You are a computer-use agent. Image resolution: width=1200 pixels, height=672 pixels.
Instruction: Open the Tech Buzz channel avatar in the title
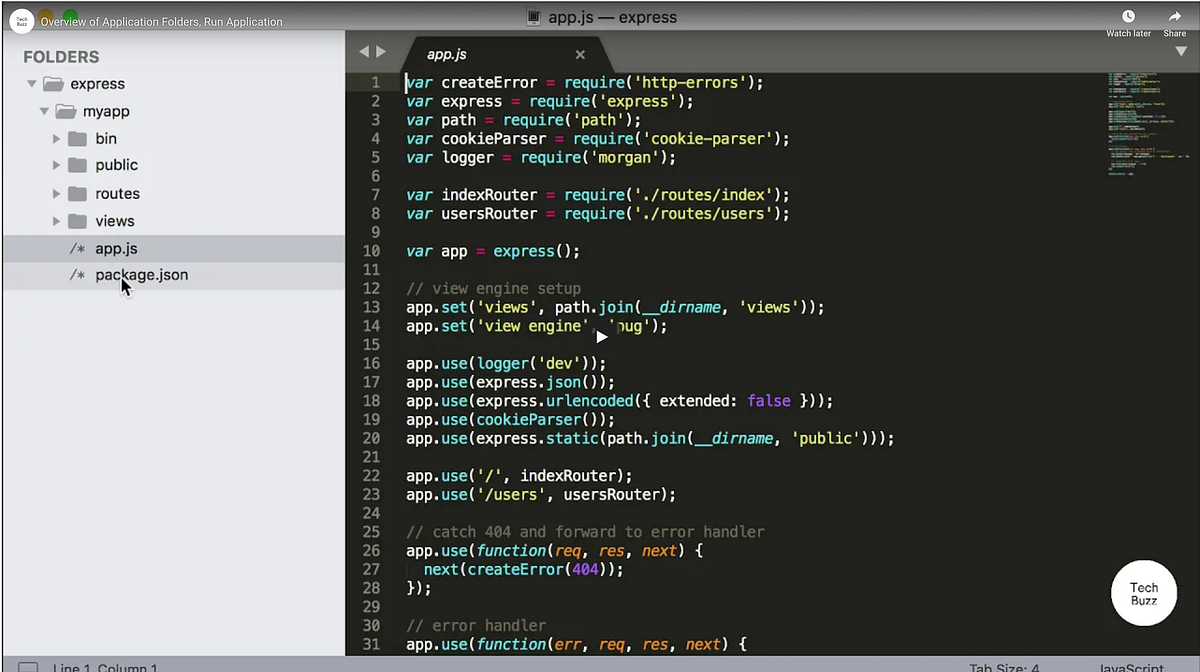click(x=22, y=21)
